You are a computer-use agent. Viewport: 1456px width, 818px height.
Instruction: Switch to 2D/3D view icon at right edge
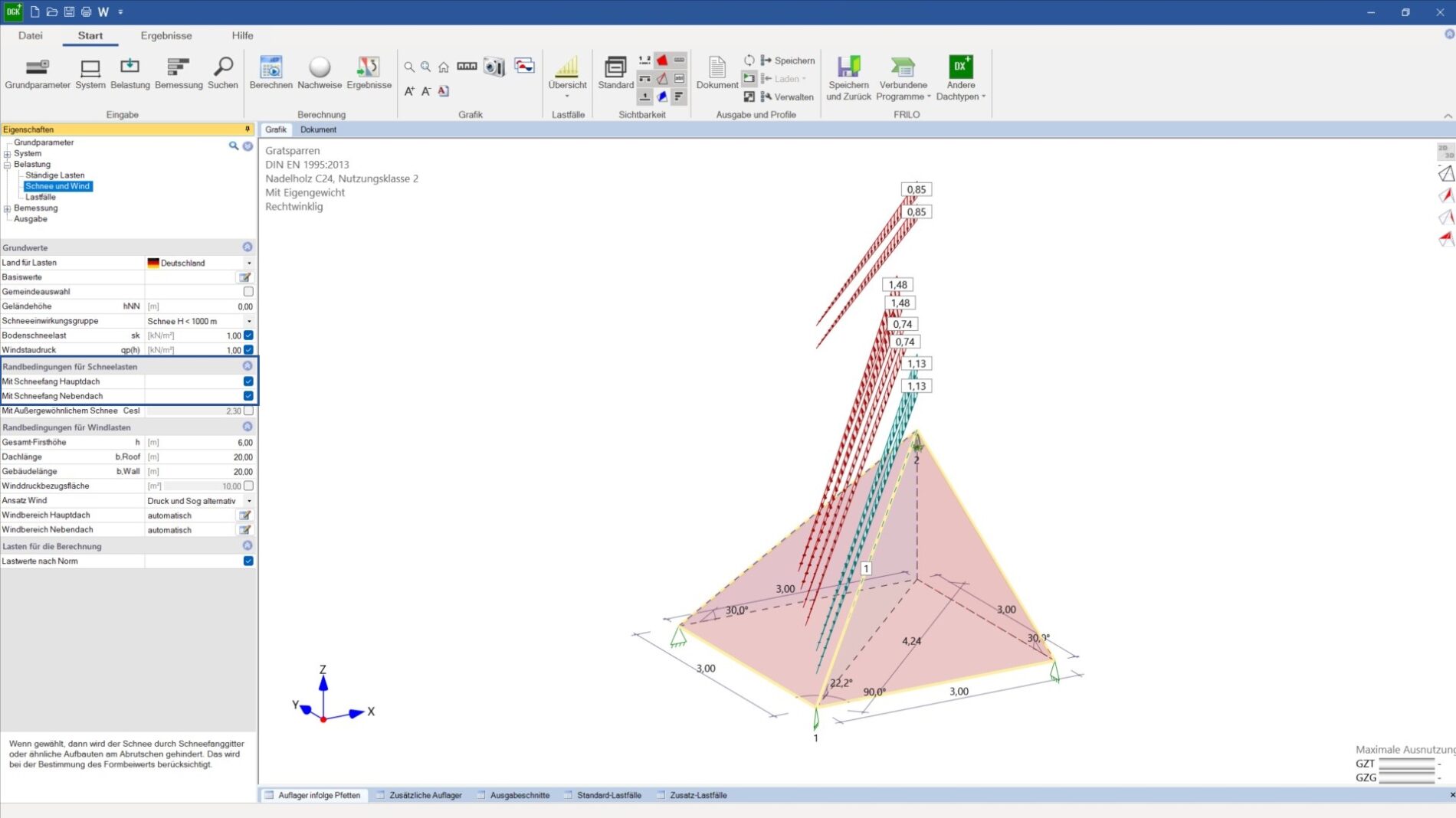pyautogui.click(x=1445, y=152)
